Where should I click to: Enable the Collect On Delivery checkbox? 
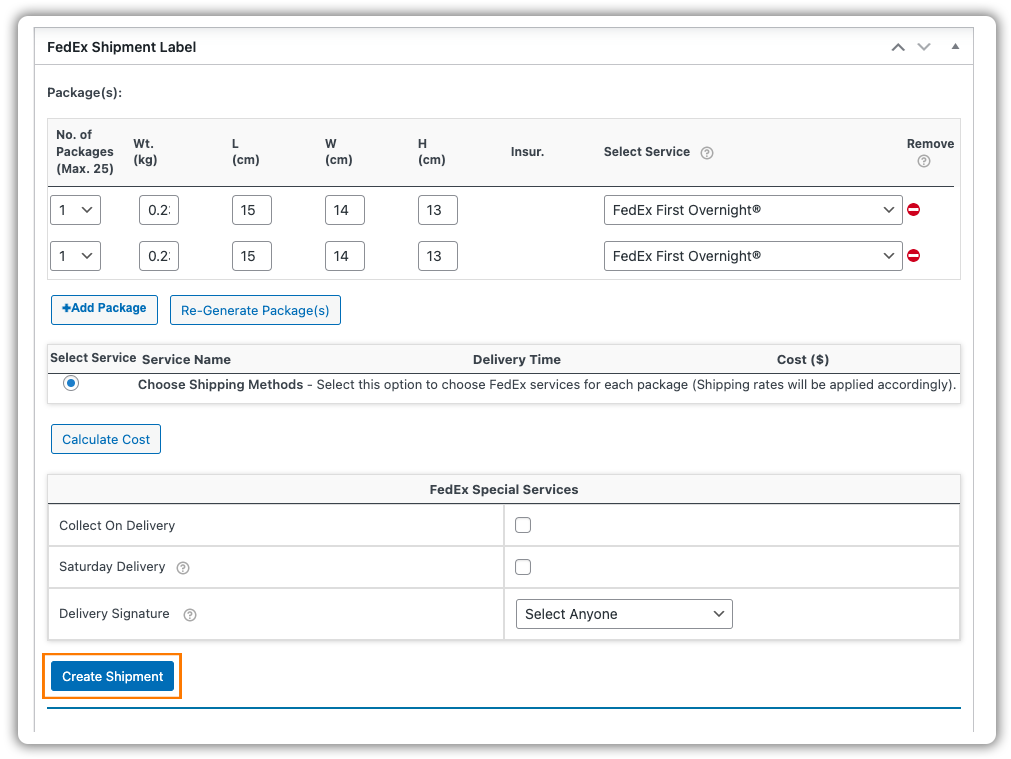pos(523,525)
